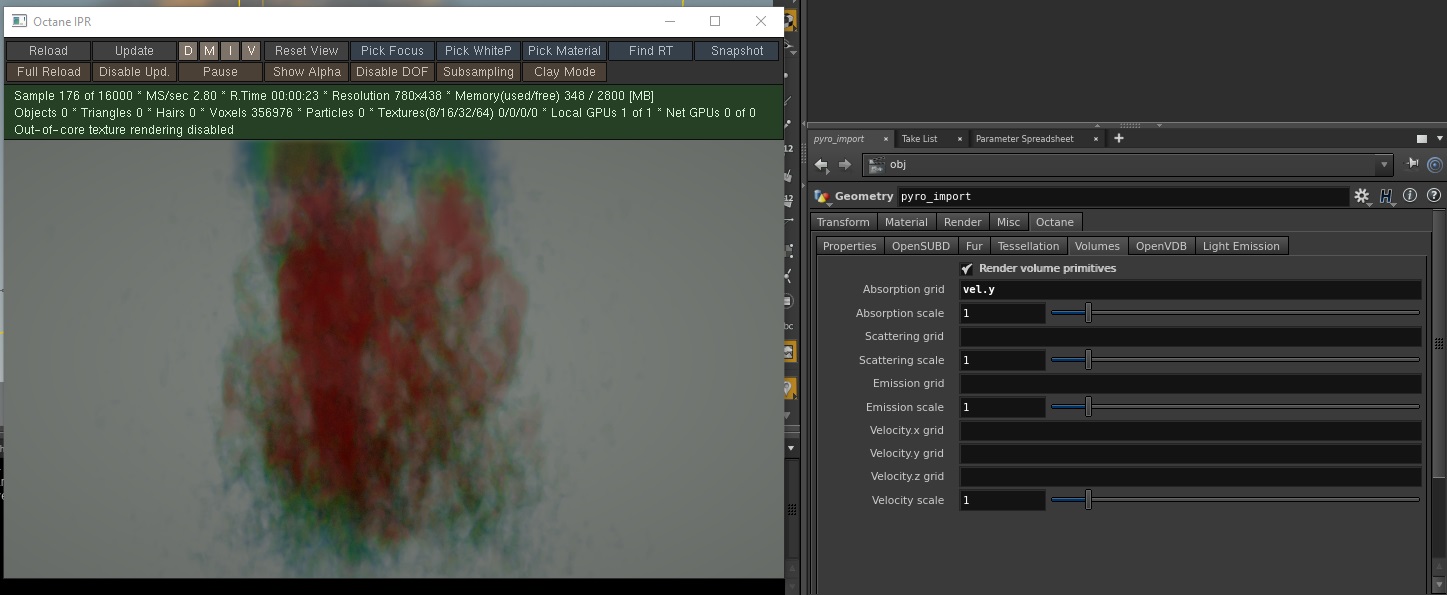Toggle Clay Mode in Octane IPR
Image resolution: width=1447 pixels, height=595 pixels.
(565, 72)
